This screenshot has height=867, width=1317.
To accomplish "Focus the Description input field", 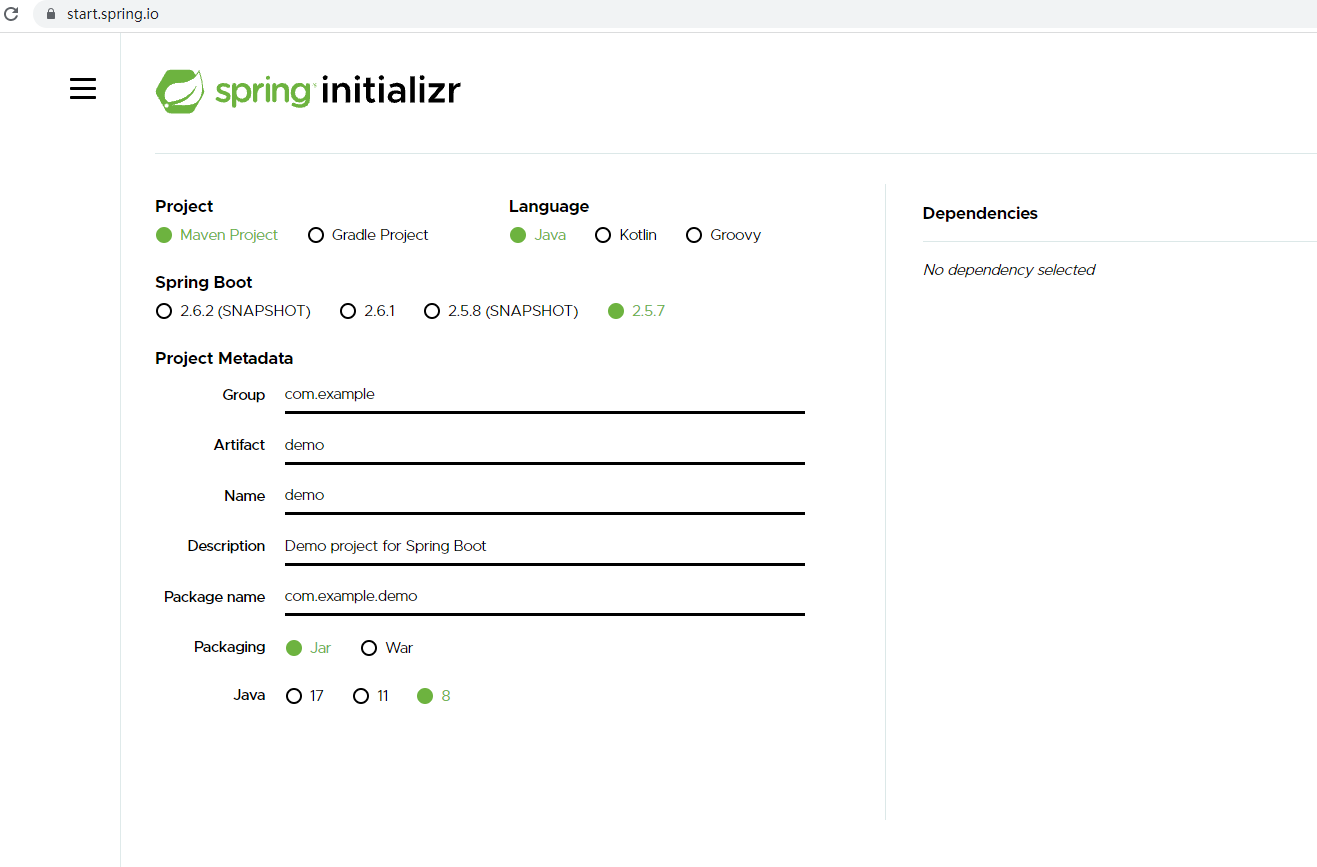I will coord(545,547).
